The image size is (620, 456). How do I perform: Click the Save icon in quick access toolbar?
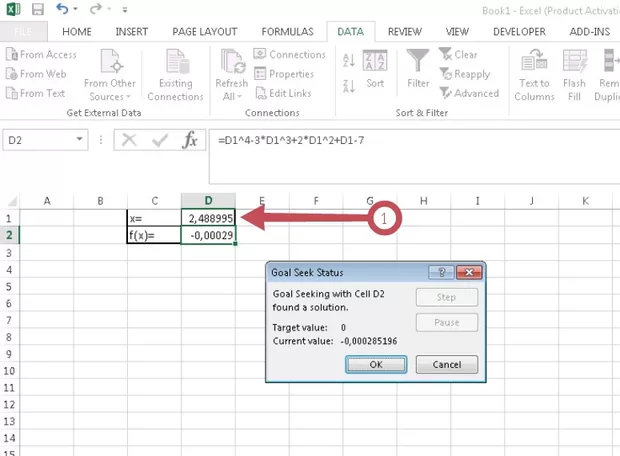38,9
